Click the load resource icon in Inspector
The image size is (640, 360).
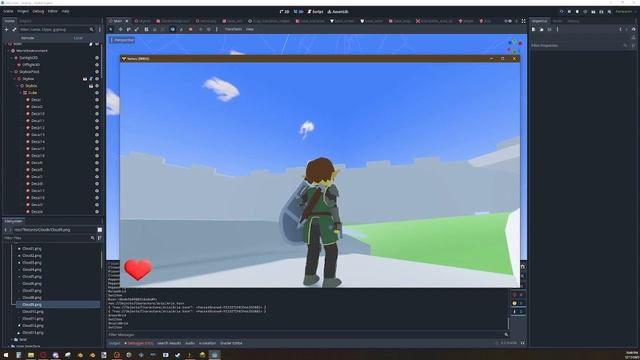(x=541, y=29)
